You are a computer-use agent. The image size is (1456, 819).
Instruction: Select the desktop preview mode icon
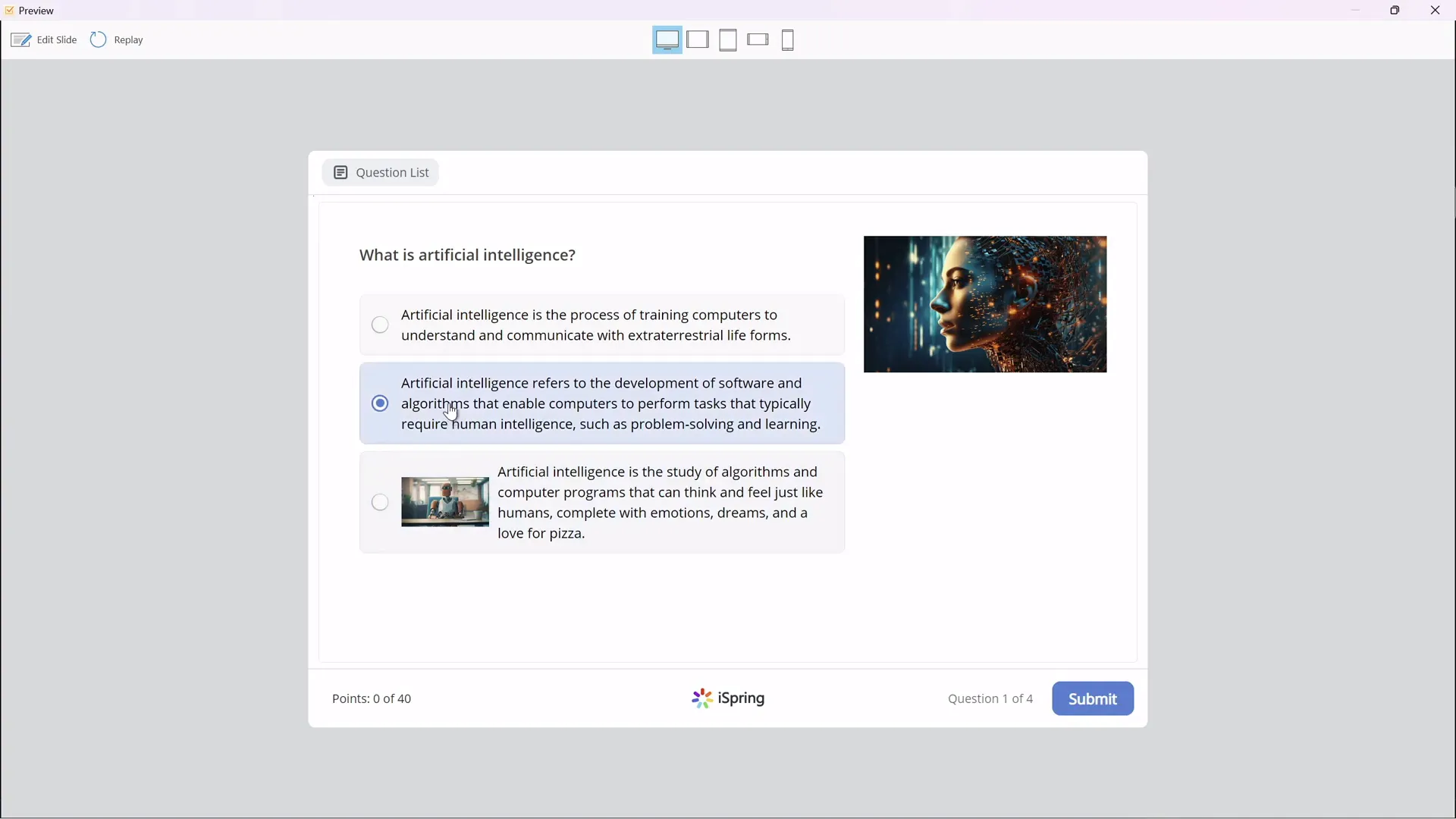pyautogui.click(x=667, y=39)
